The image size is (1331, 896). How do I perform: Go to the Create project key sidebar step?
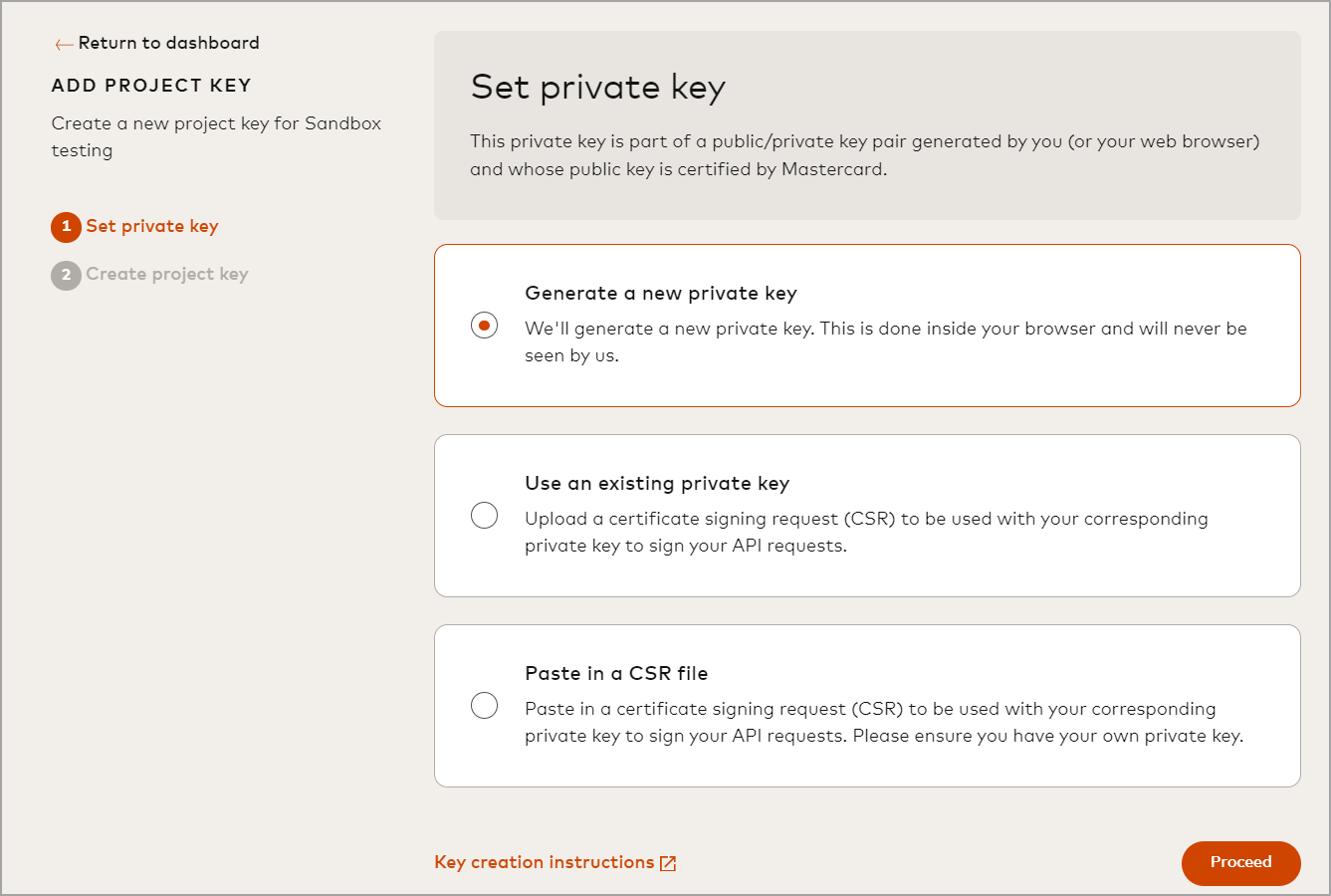[167, 274]
